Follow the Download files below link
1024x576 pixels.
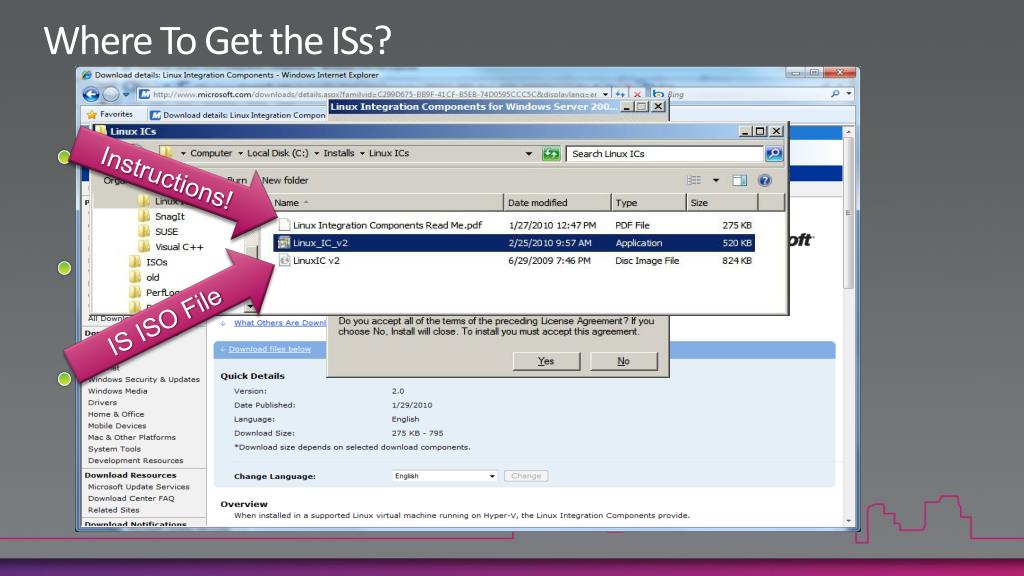tap(270, 349)
